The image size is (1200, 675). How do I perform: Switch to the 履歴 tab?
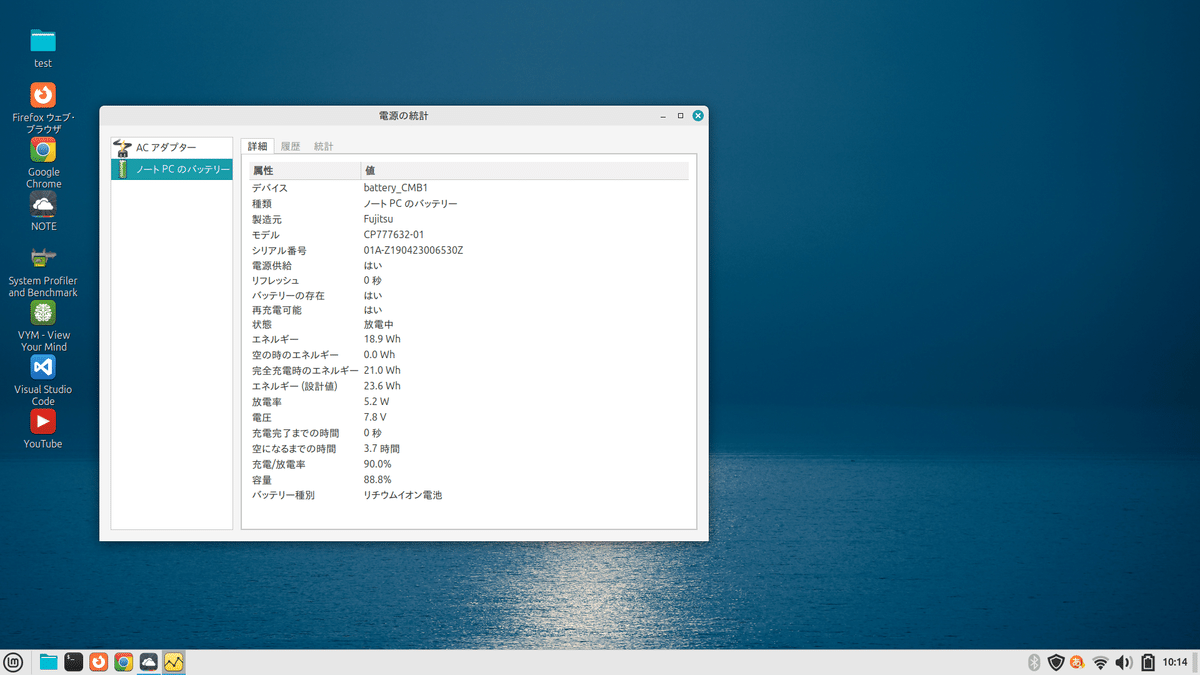pyautogui.click(x=290, y=146)
